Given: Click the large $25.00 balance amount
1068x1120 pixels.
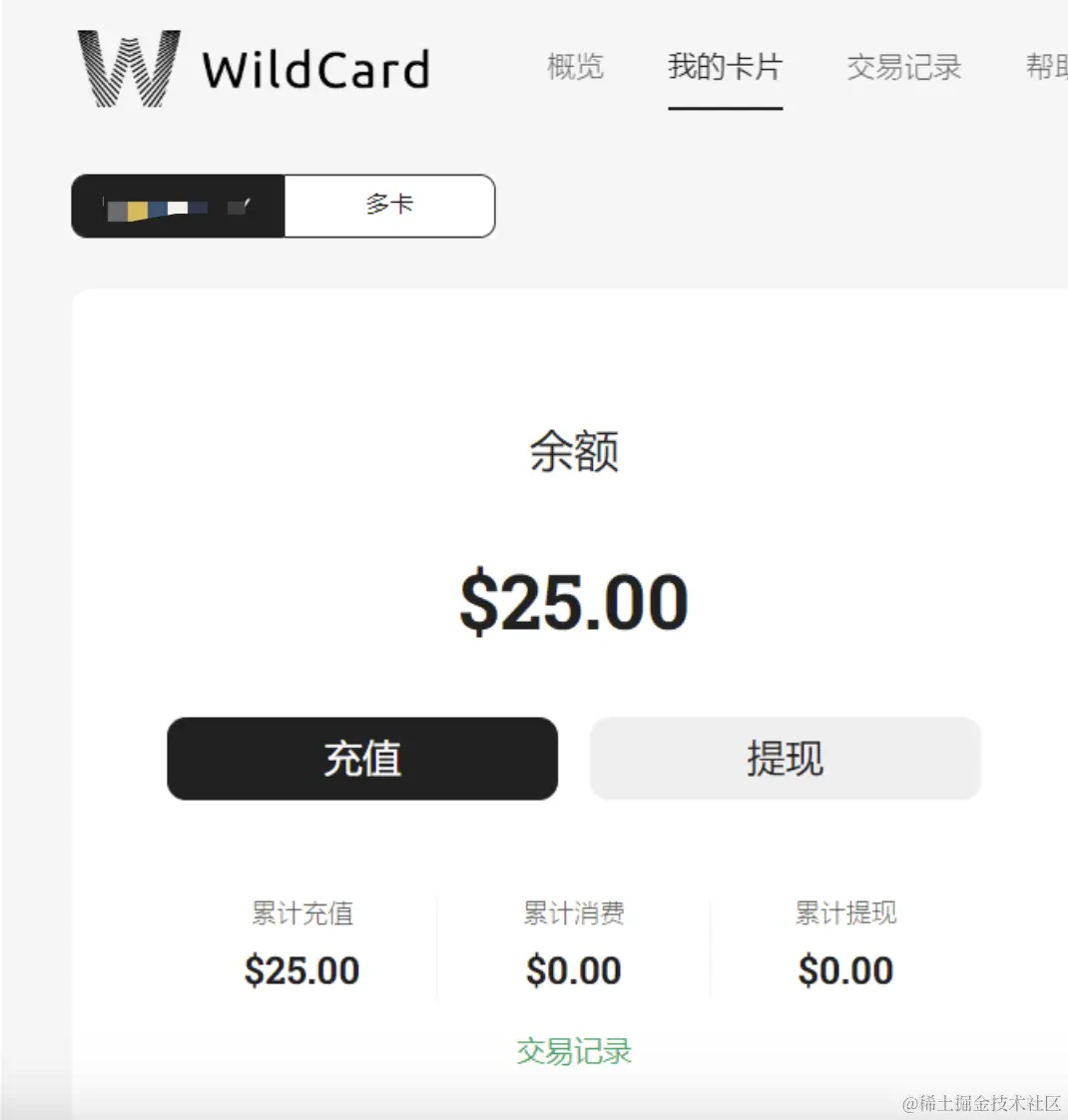Looking at the screenshot, I should pos(574,602).
